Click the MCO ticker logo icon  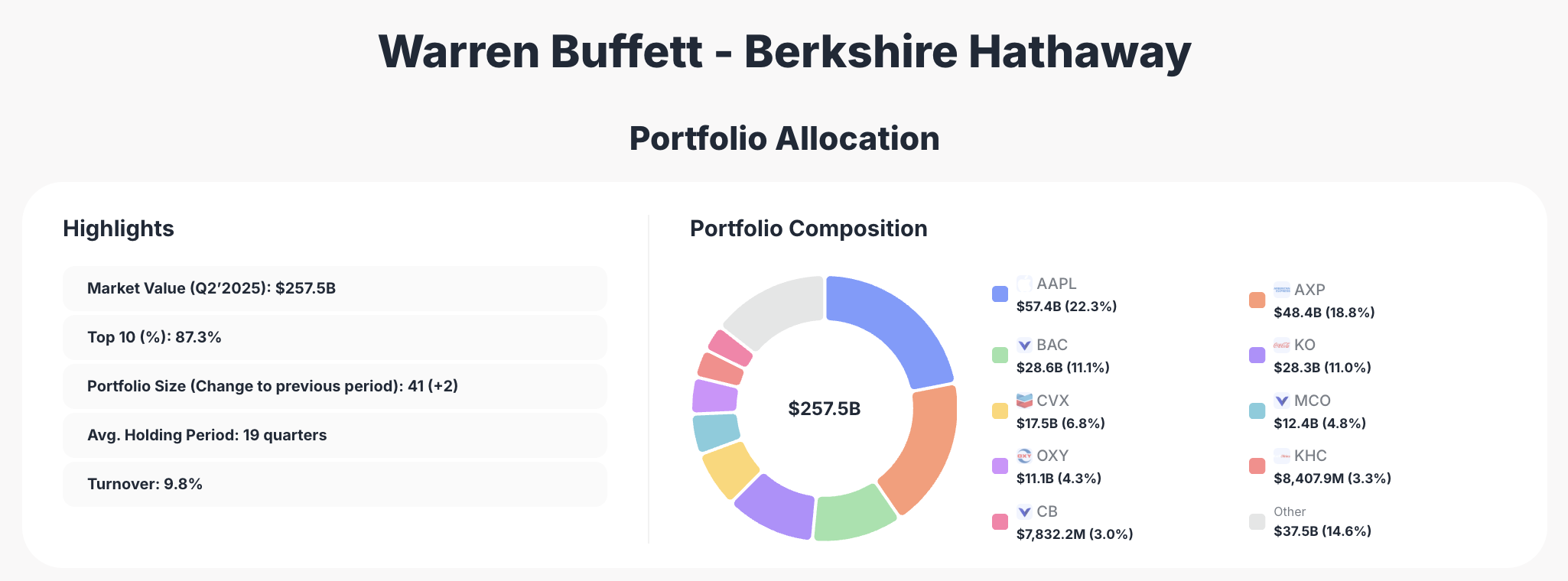(x=1282, y=401)
